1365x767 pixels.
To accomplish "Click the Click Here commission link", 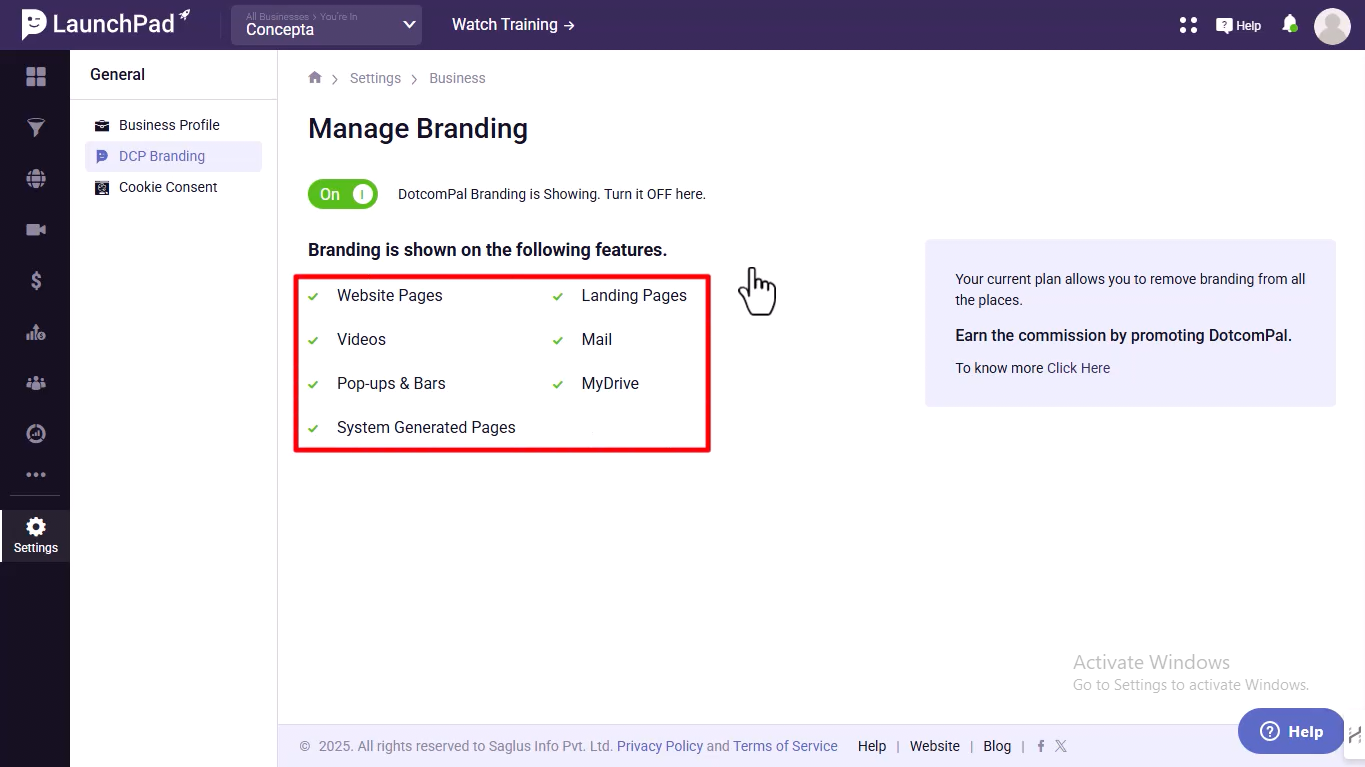I will click(1078, 368).
